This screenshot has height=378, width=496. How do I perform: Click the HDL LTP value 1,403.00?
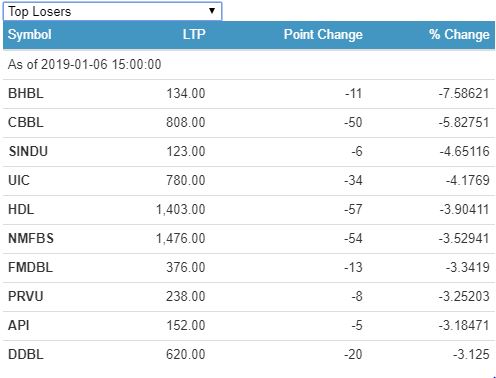coord(181,210)
